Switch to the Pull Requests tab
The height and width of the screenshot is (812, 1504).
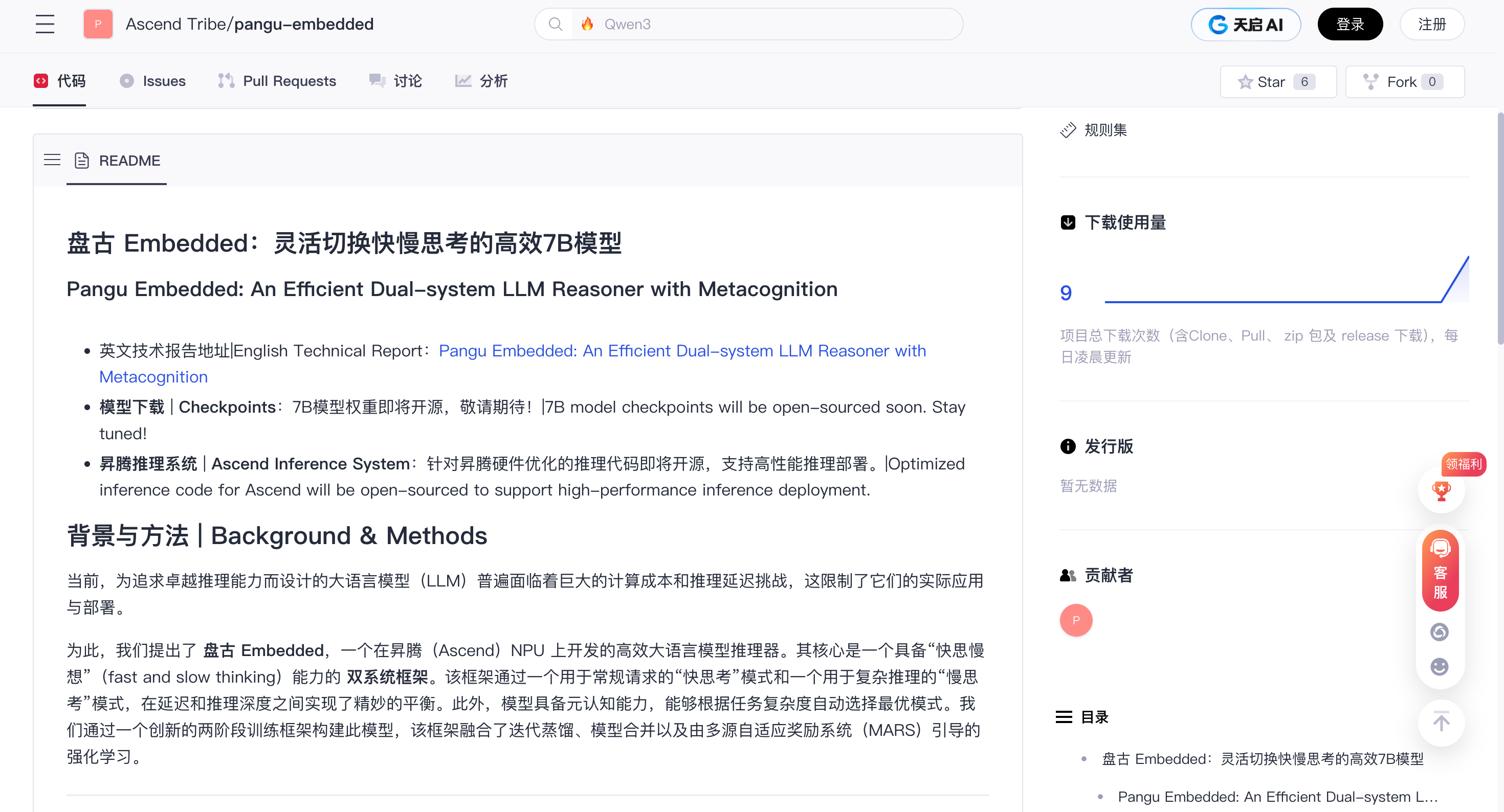(277, 81)
